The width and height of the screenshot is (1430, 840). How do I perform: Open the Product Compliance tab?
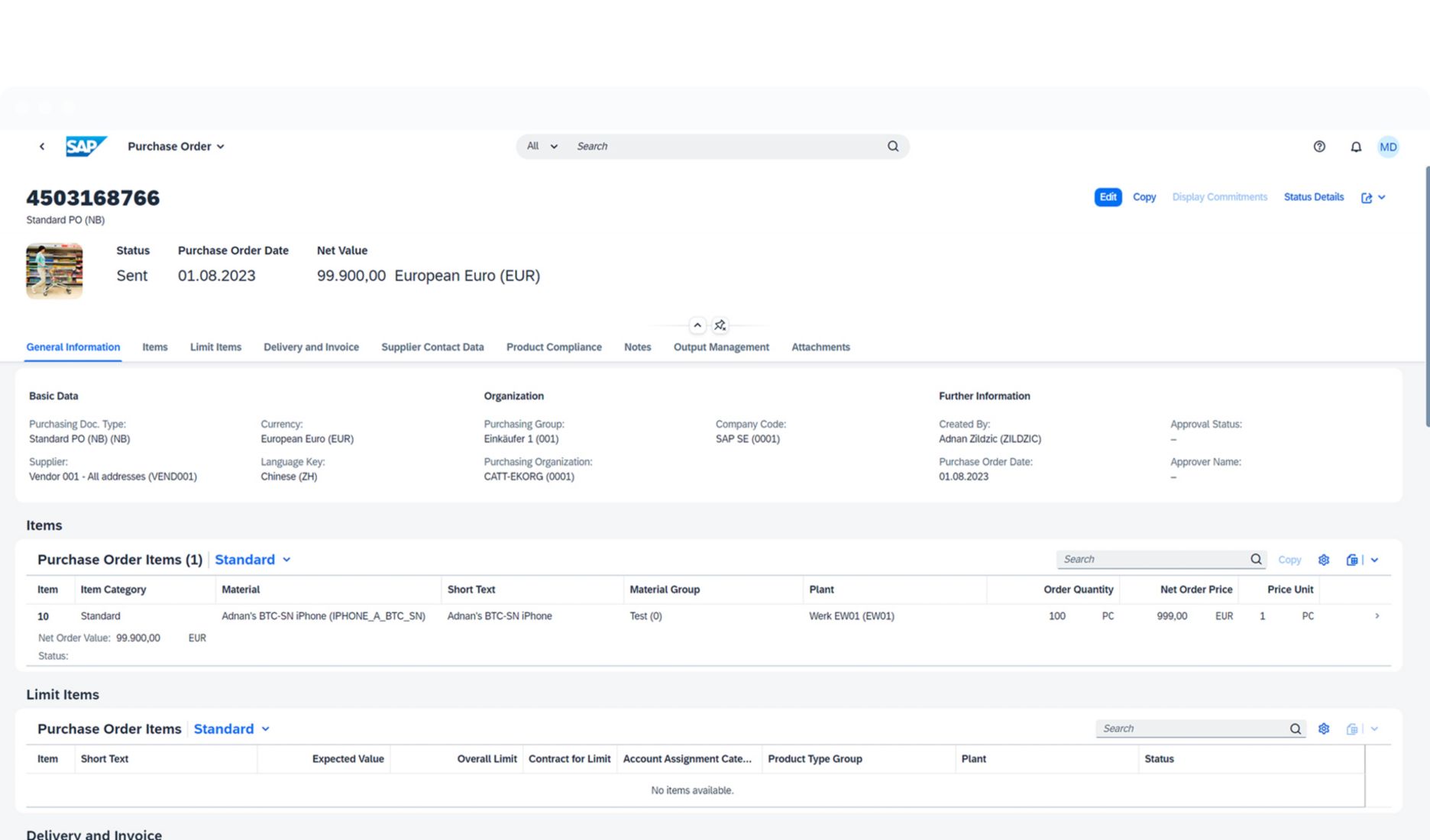click(x=554, y=347)
